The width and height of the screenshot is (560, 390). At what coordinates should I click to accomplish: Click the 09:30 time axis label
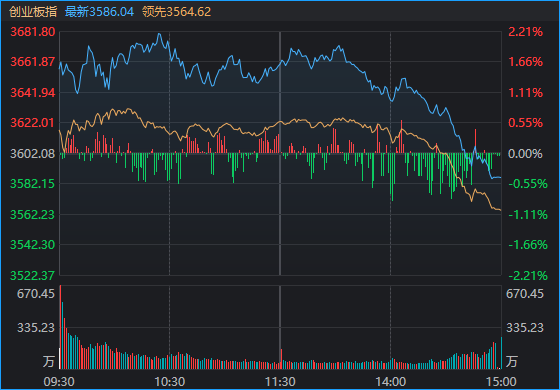click(x=59, y=382)
